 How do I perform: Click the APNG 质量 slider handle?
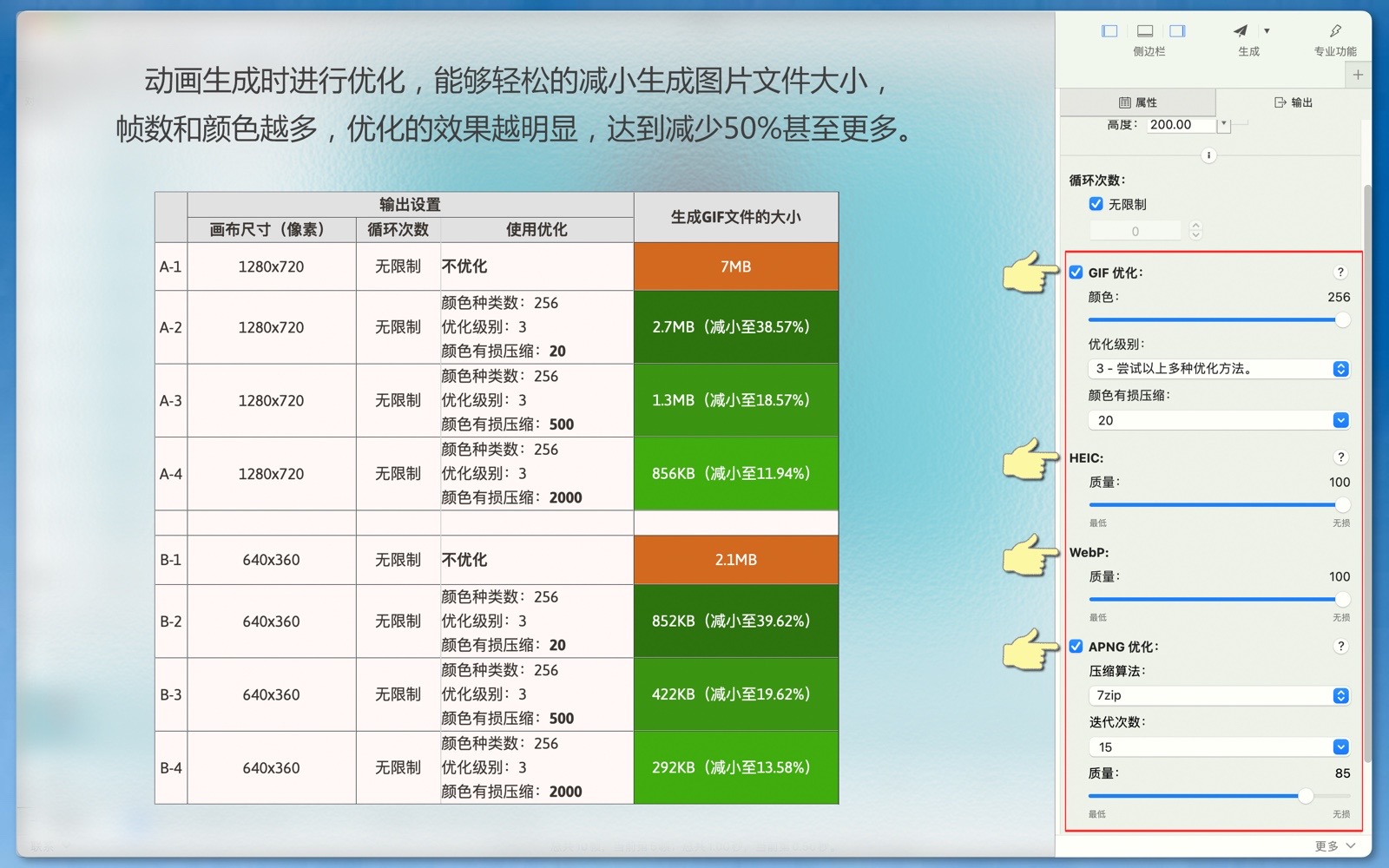(1306, 796)
